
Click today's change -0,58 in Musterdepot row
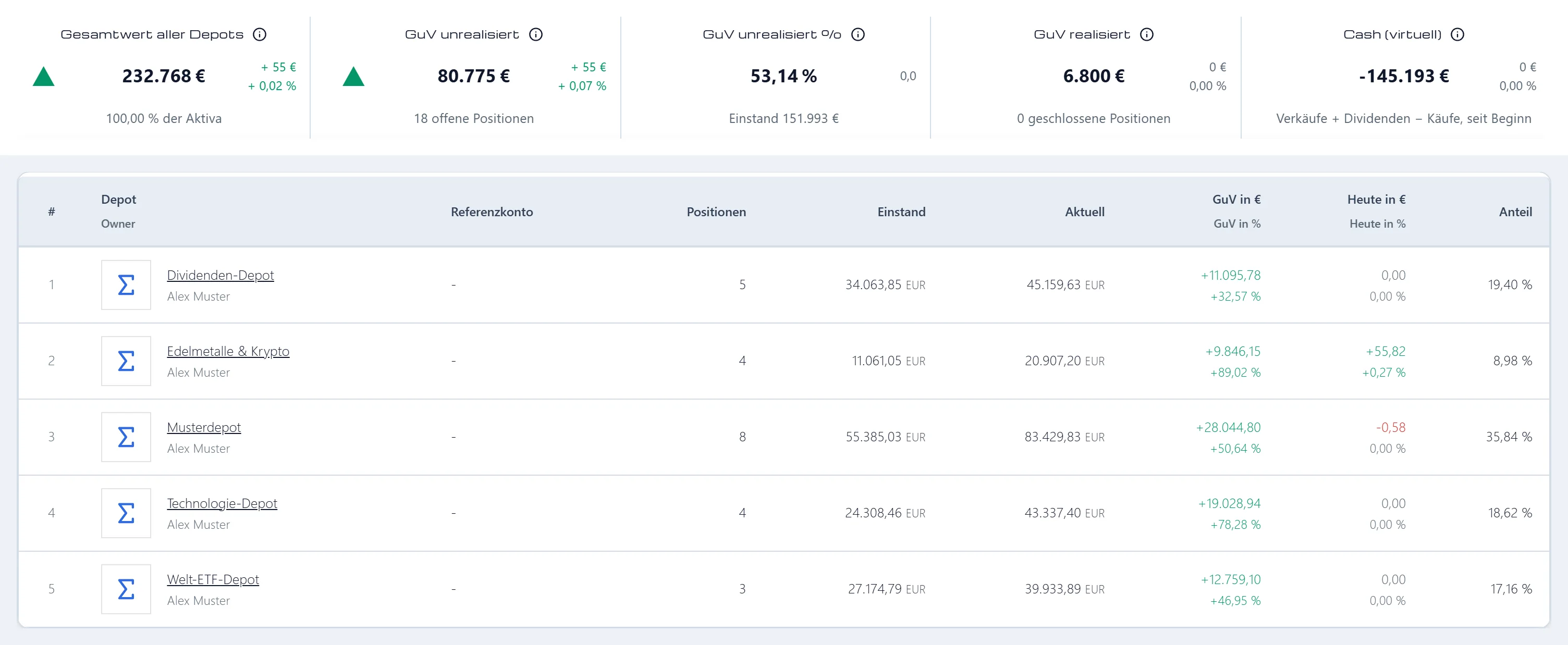(x=1391, y=427)
